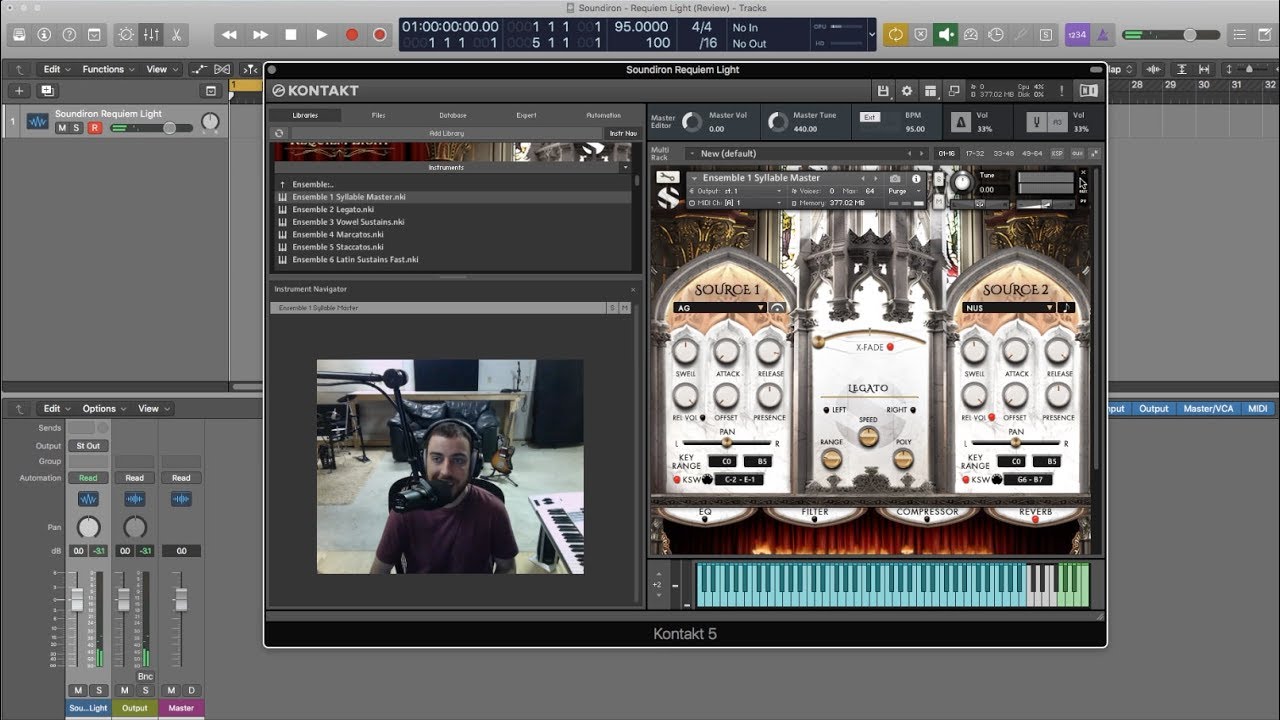Click the camera snapshot icon in instrument header
The image size is (1280, 720).
click(x=895, y=178)
